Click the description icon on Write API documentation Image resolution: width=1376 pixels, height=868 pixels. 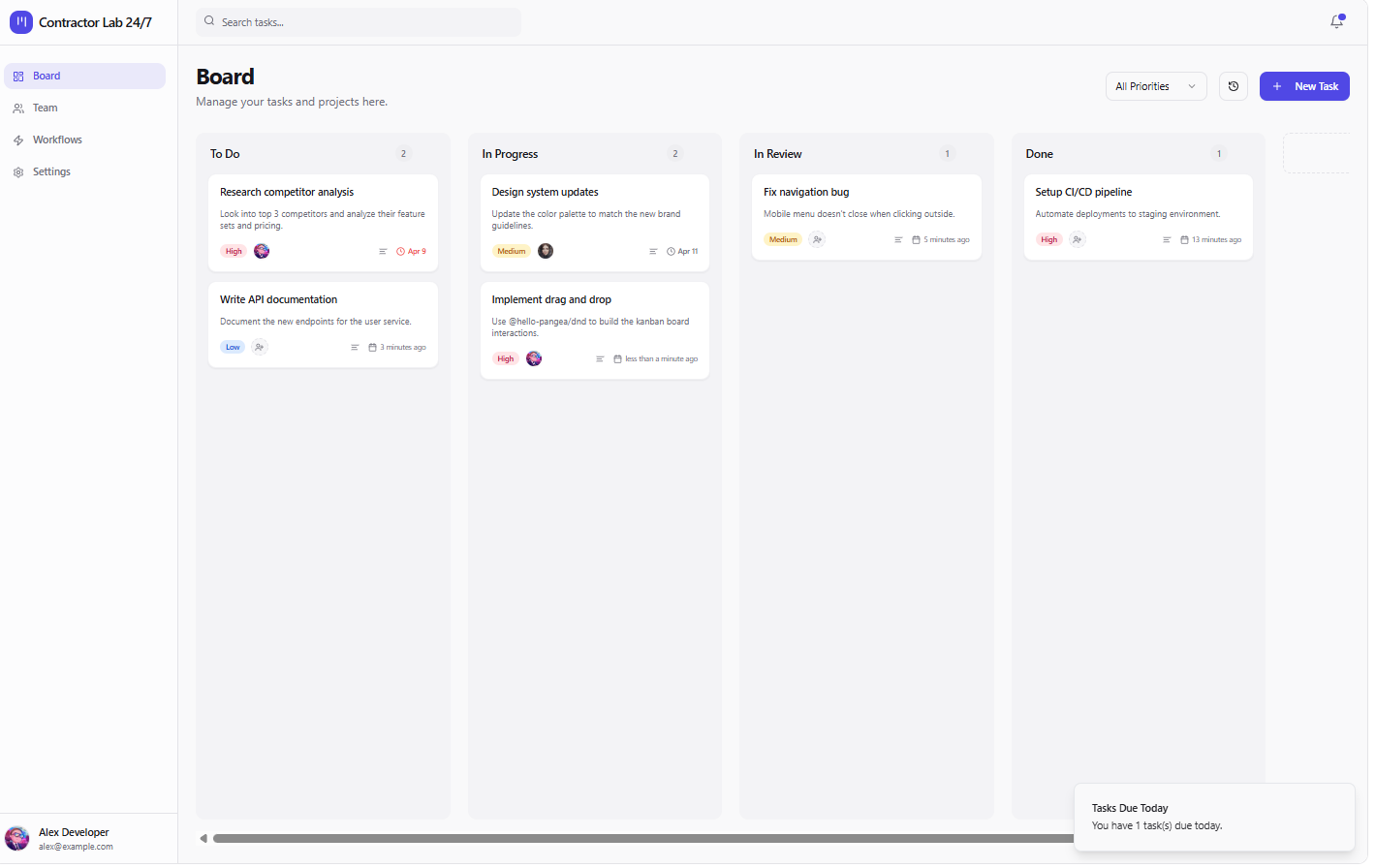pos(355,347)
